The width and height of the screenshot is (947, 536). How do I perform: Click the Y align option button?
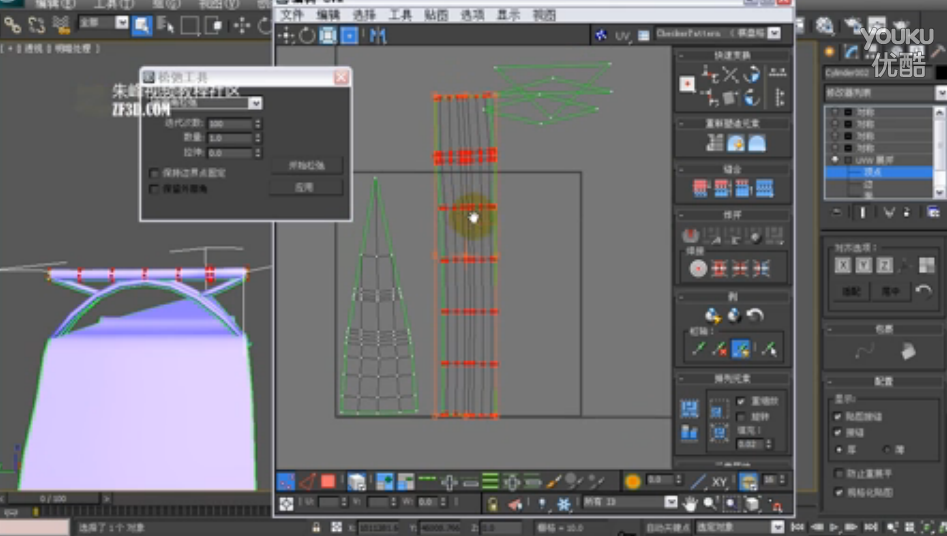[x=864, y=265]
